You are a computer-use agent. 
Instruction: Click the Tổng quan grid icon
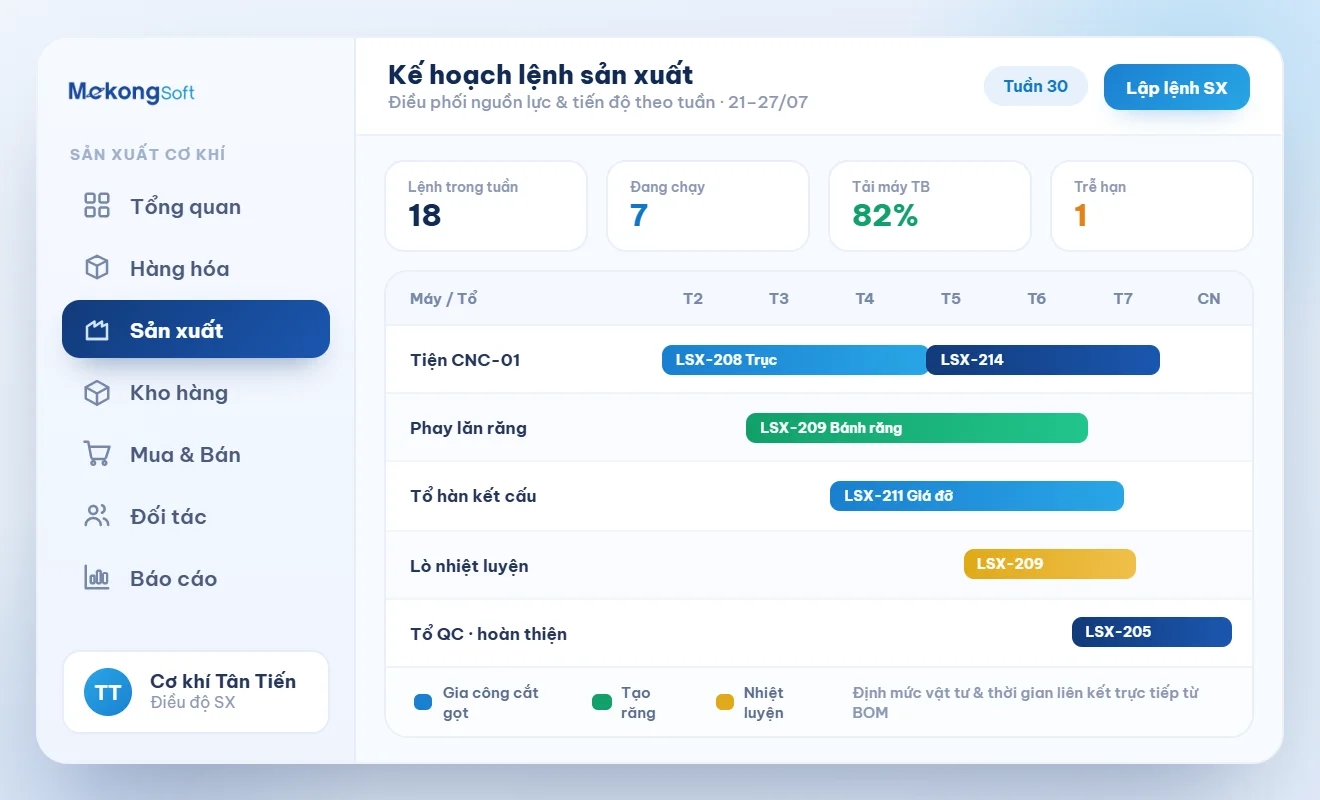pyautogui.click(x=97, y=206)
